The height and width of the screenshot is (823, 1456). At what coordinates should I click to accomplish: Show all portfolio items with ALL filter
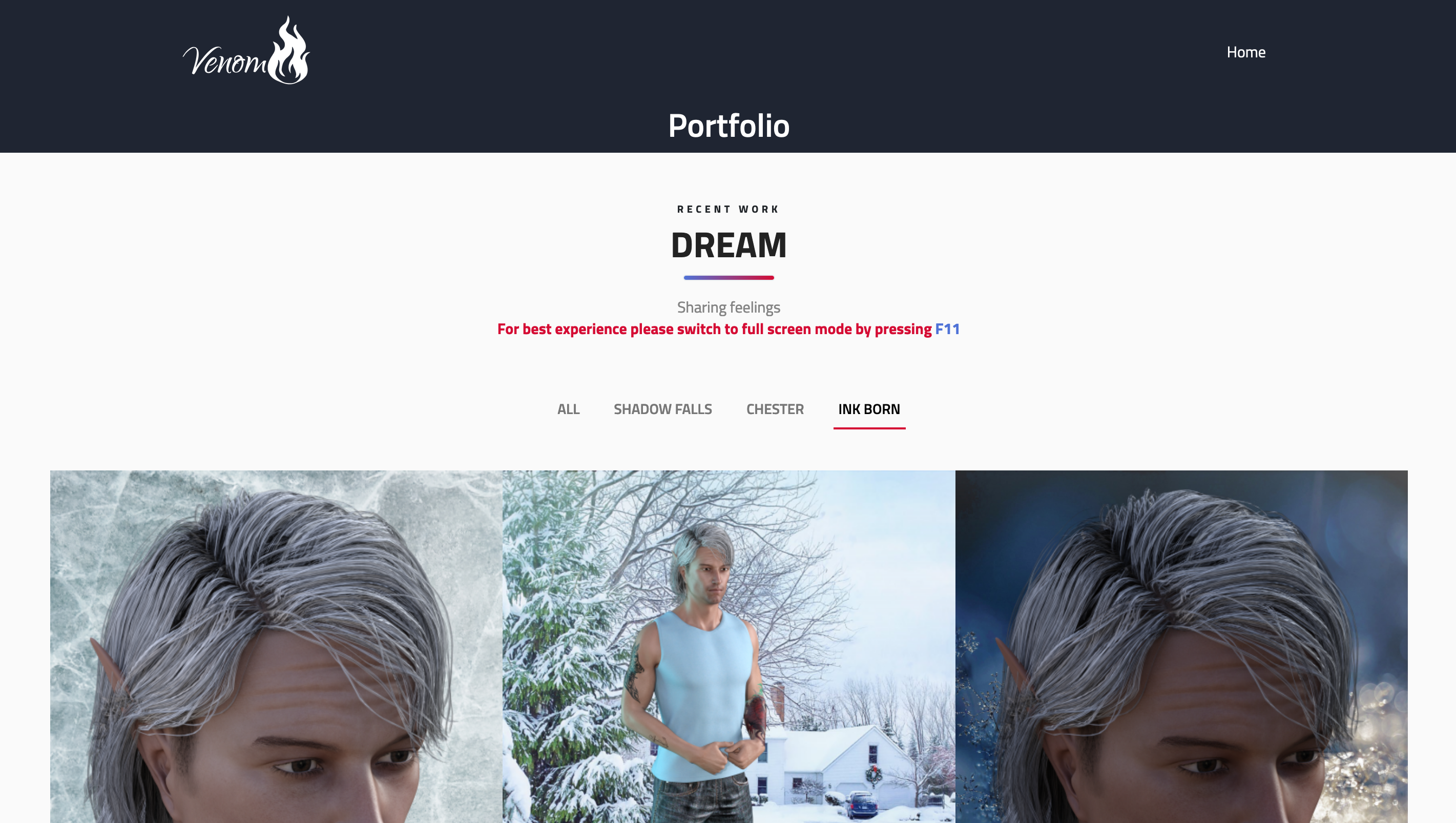(x=568, y=408)
